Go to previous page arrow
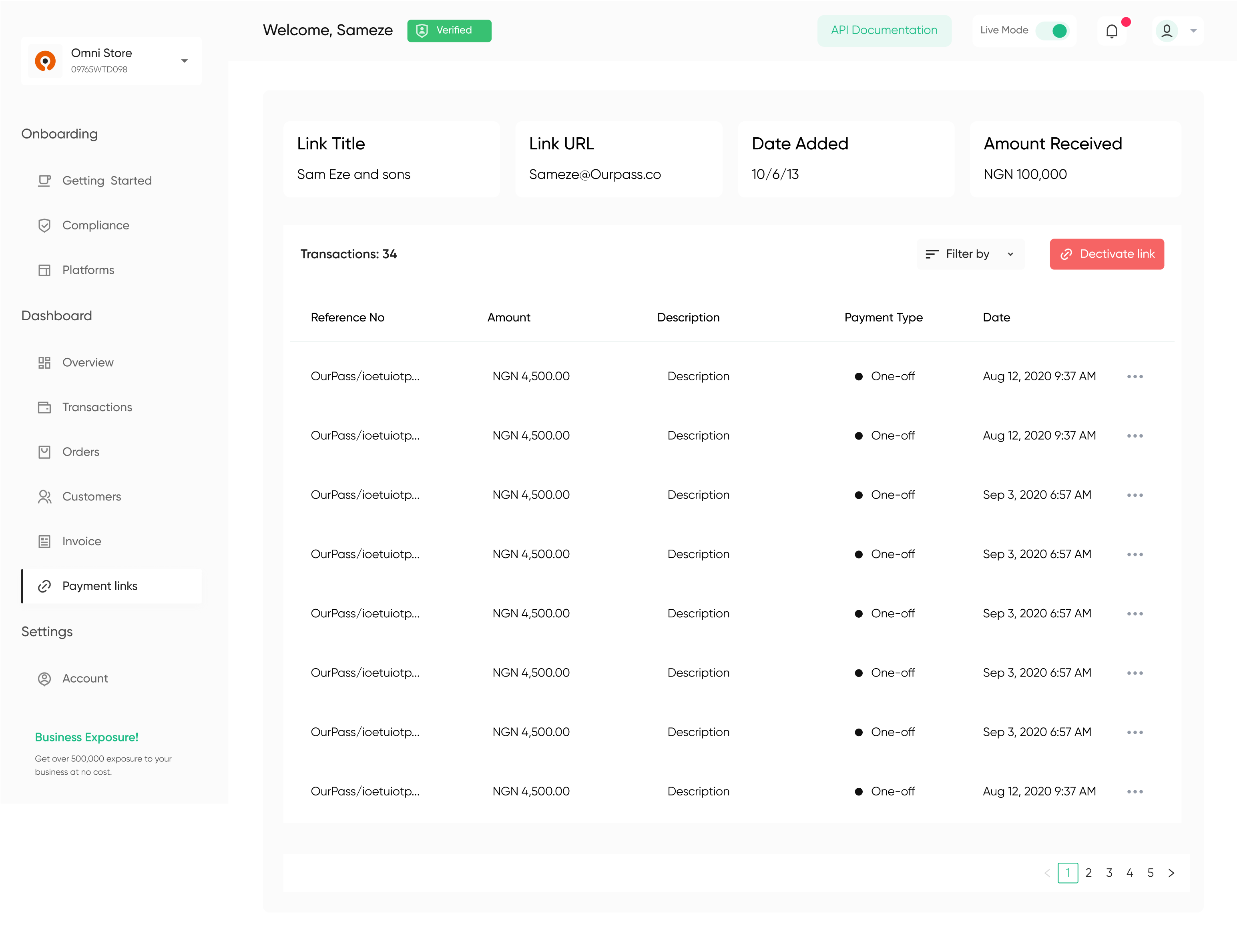Viewport: 1237px width, 952px height. (x=1047, y=873)
